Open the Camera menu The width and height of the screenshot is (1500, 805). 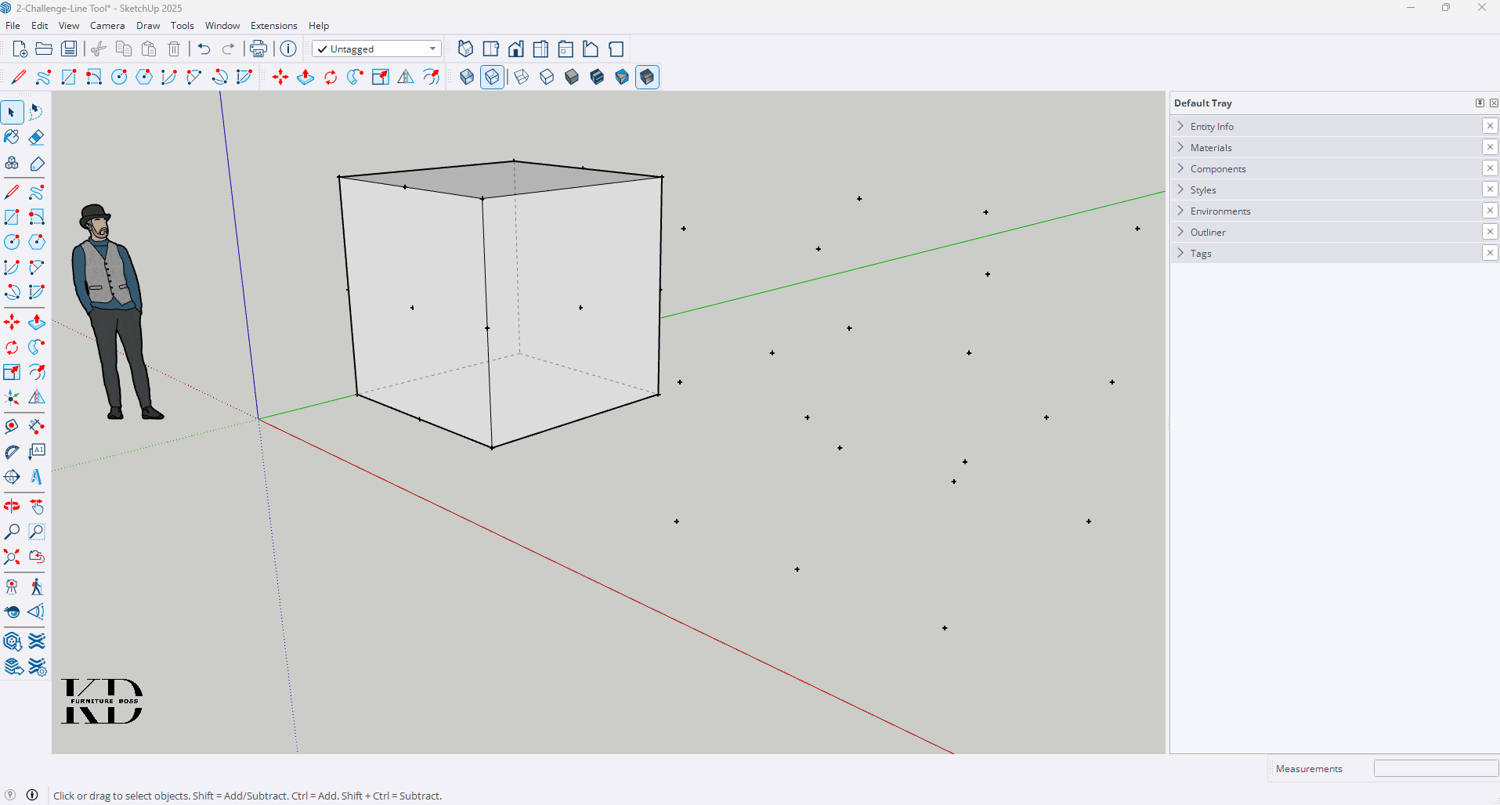(107, 26)
